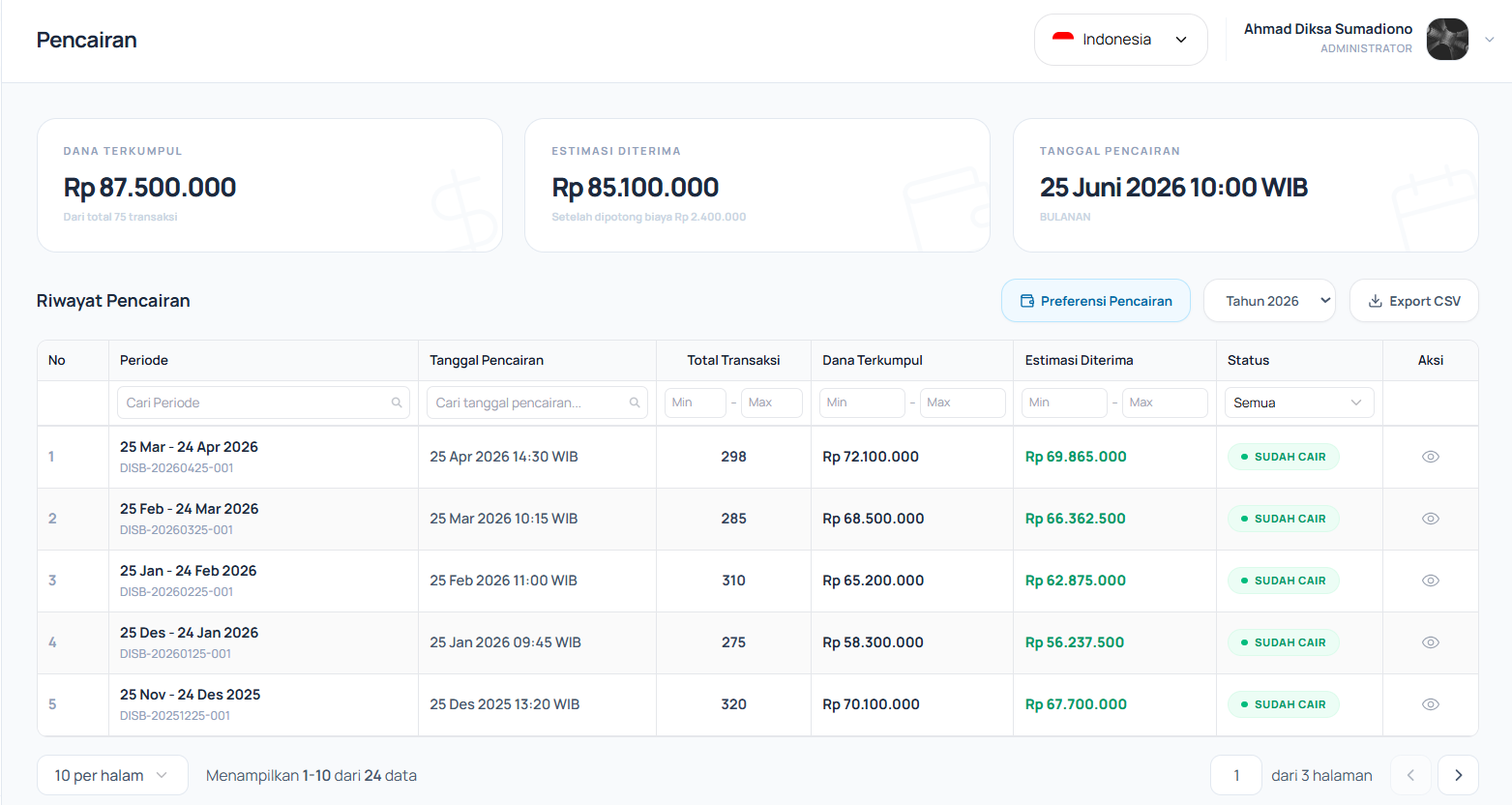View details of the 25 Mar - 24 Apr 2026 disbursement

[x=1430, y=457]
